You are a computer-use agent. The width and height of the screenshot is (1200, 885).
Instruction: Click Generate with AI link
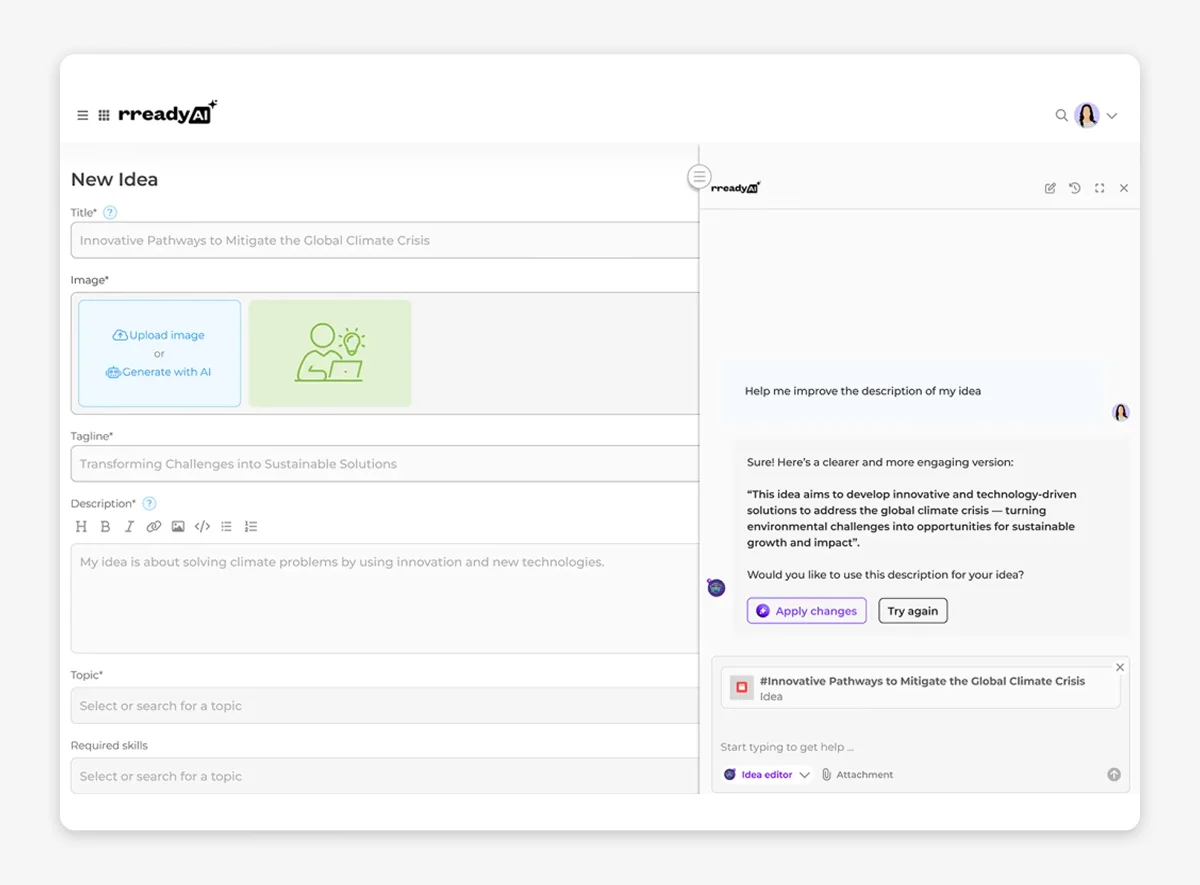click(159, 372)
